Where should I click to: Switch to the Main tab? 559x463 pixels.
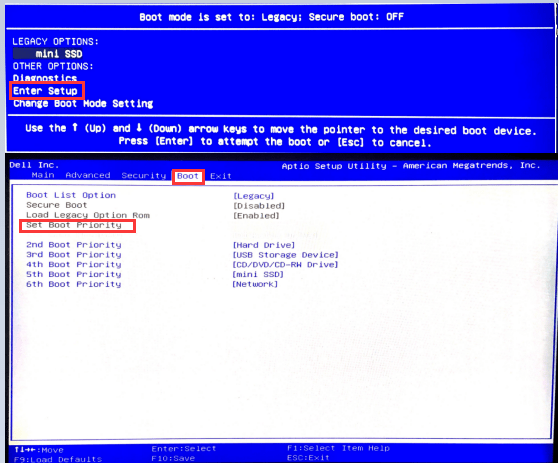pos(43,175)
